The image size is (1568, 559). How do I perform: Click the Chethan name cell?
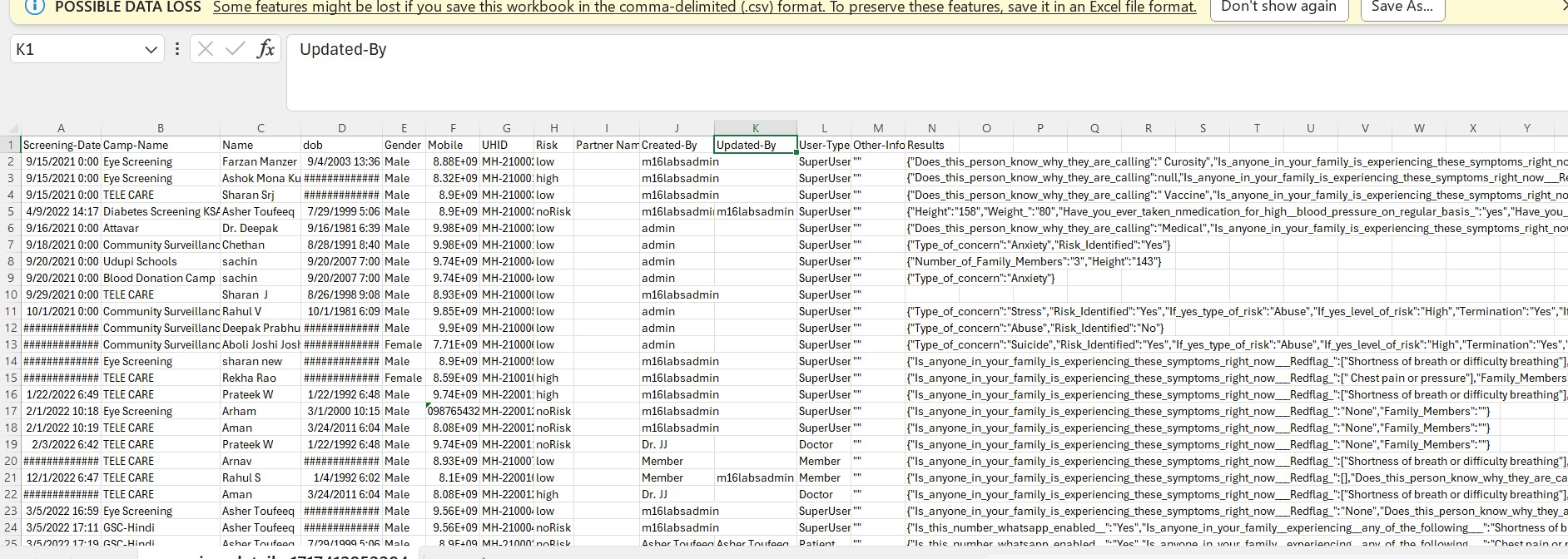pos(260,245)
